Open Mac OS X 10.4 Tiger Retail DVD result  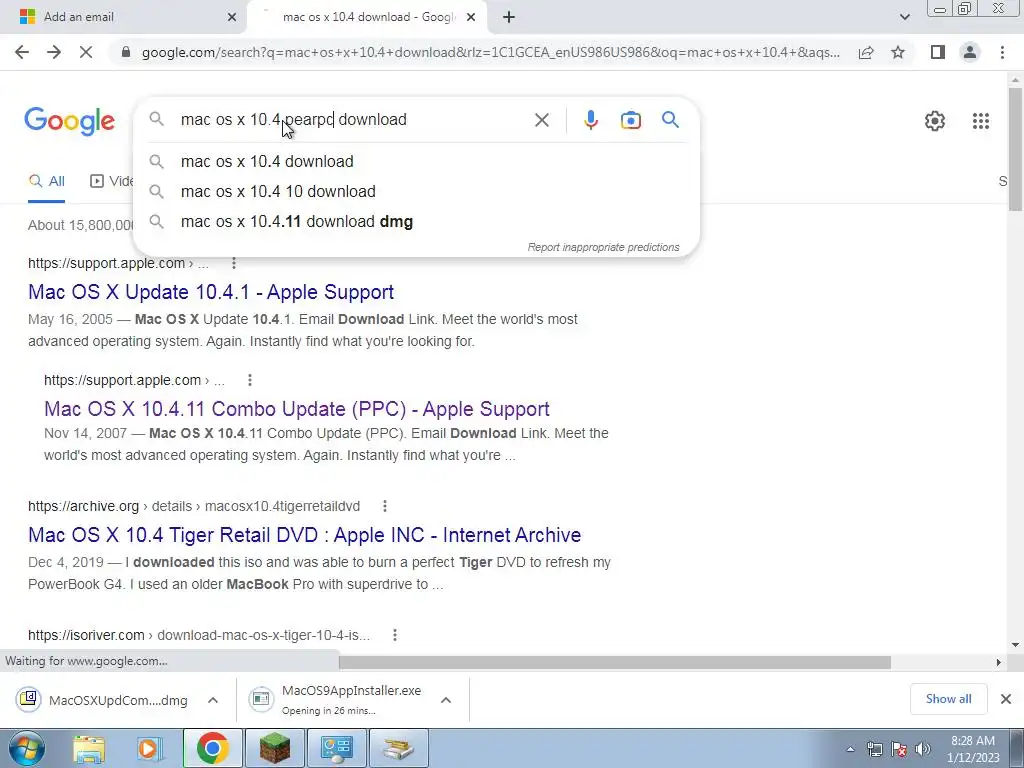pos(304,535)
